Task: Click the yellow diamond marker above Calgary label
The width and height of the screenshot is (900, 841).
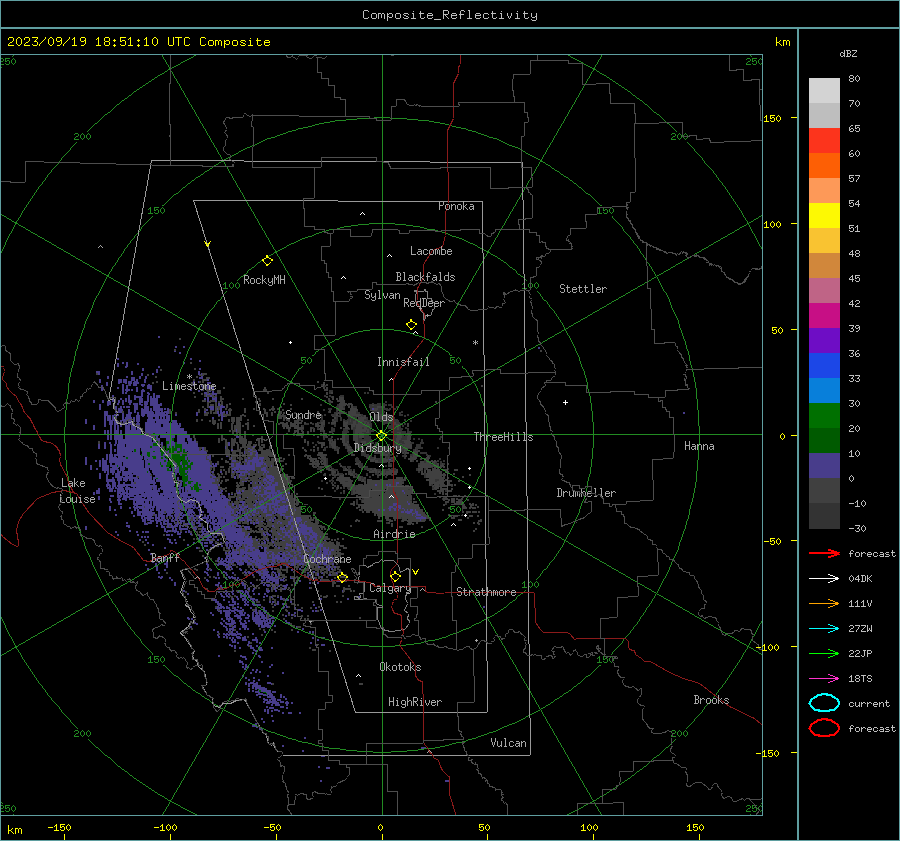Action: pos(395,576)
